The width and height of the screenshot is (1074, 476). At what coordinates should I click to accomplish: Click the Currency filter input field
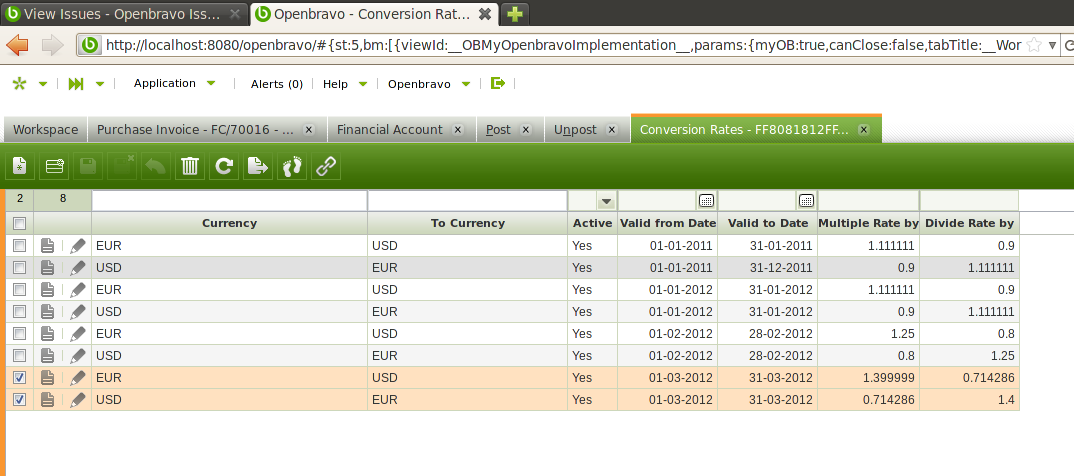pos(229,201)
